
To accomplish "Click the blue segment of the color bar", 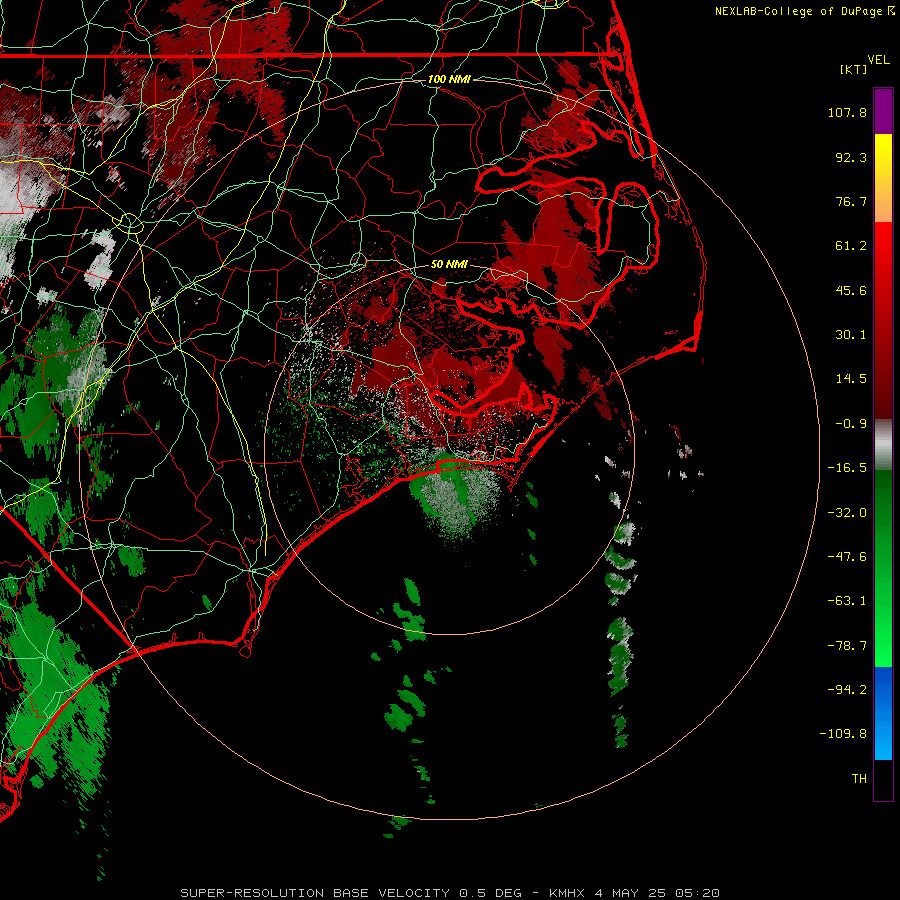I will point(883,713).
